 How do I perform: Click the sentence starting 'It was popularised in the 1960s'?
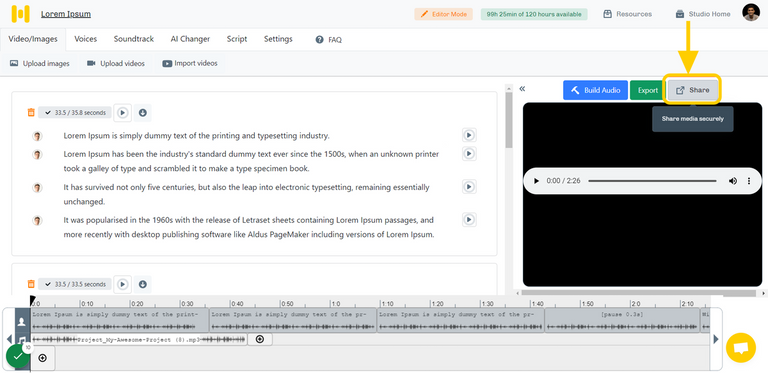pos(249,227)
